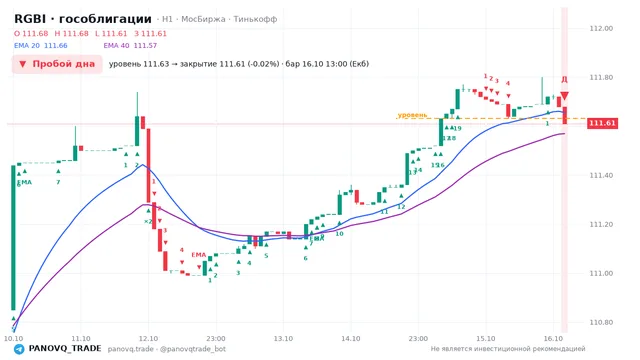The height and width of the screenshot is (360, 640).
Task: Select the high value H 111.68
Action: (71, 33)
